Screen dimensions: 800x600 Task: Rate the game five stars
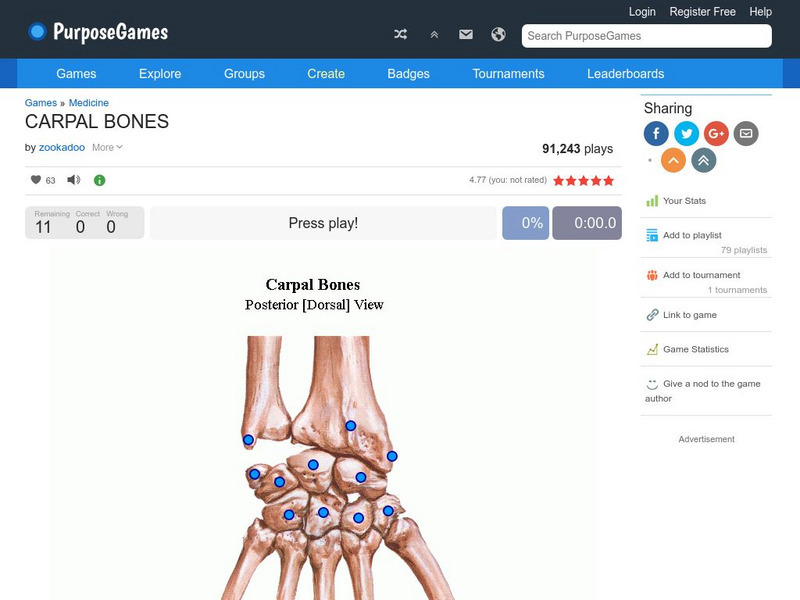coord(607,181)
